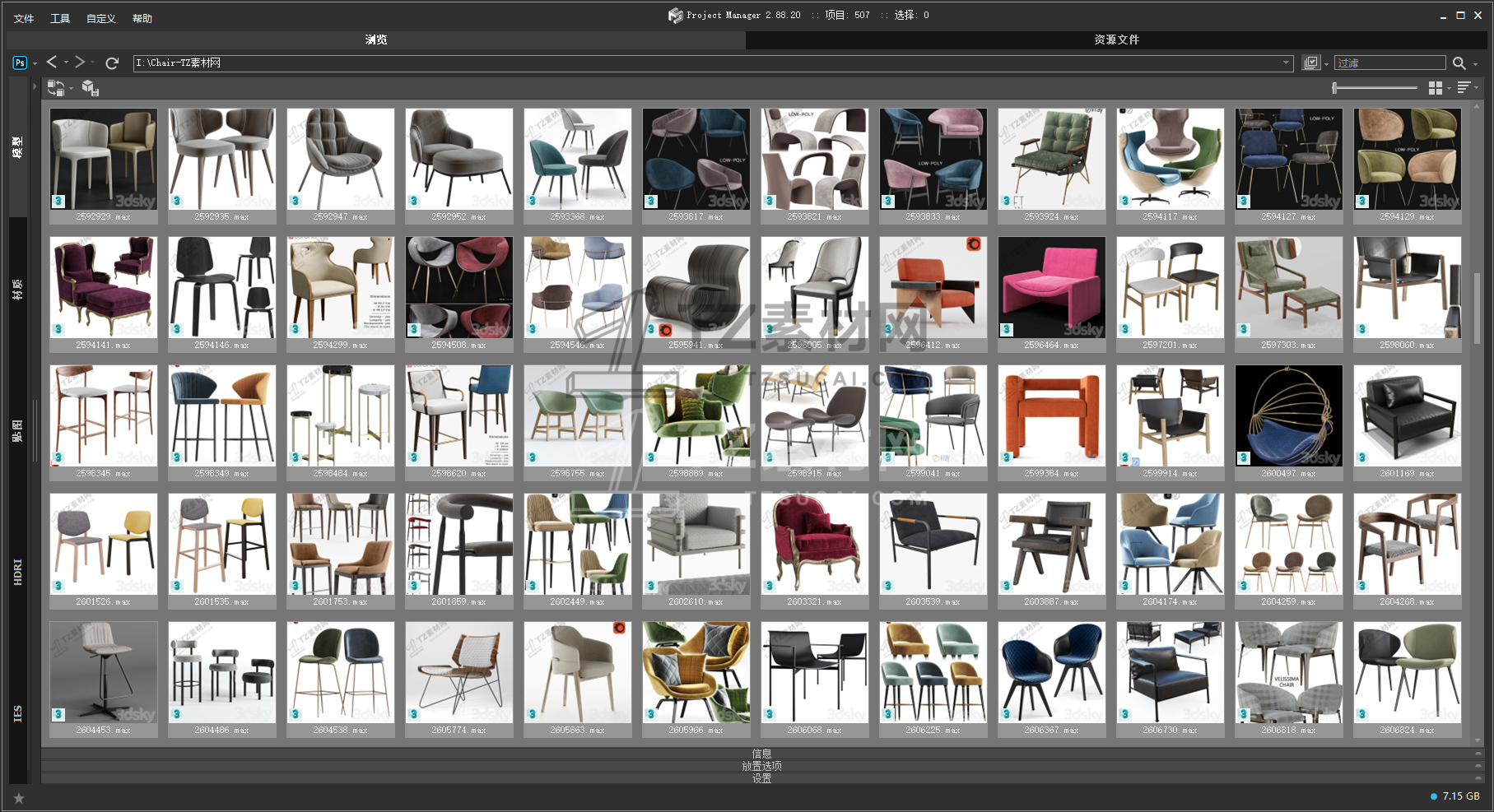Open the sort options dropdown arrow

(x=1476, y=88)
